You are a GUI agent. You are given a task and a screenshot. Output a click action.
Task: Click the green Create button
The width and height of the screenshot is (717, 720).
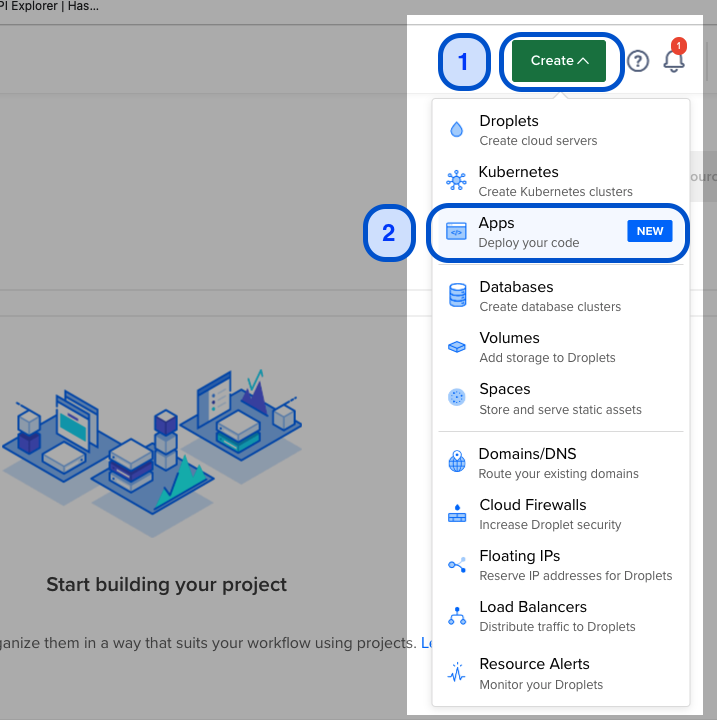tap(559, 61)
